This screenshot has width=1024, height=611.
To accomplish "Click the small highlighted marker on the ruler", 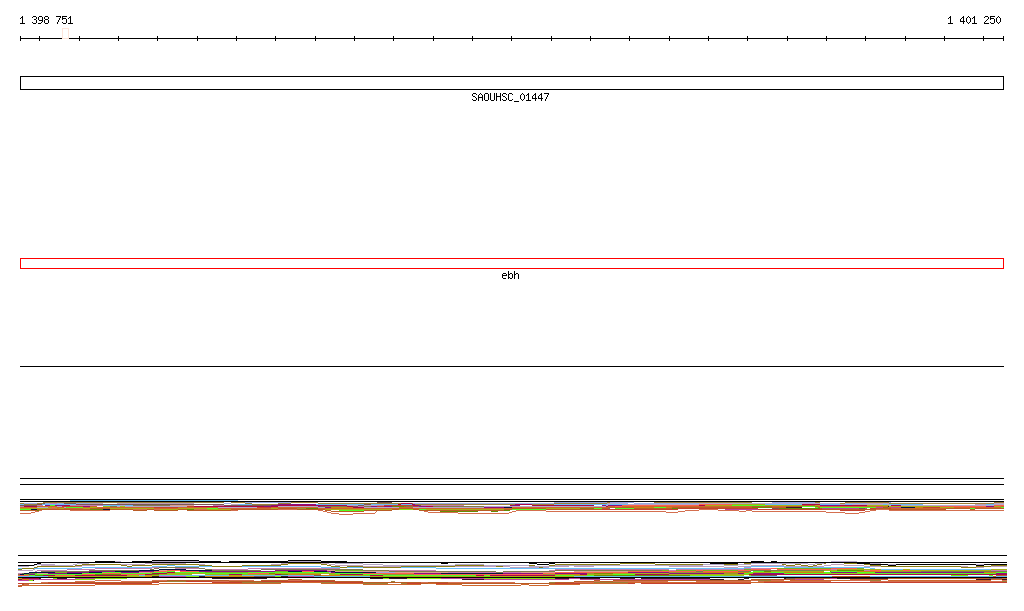I will [x=65, y=34].
